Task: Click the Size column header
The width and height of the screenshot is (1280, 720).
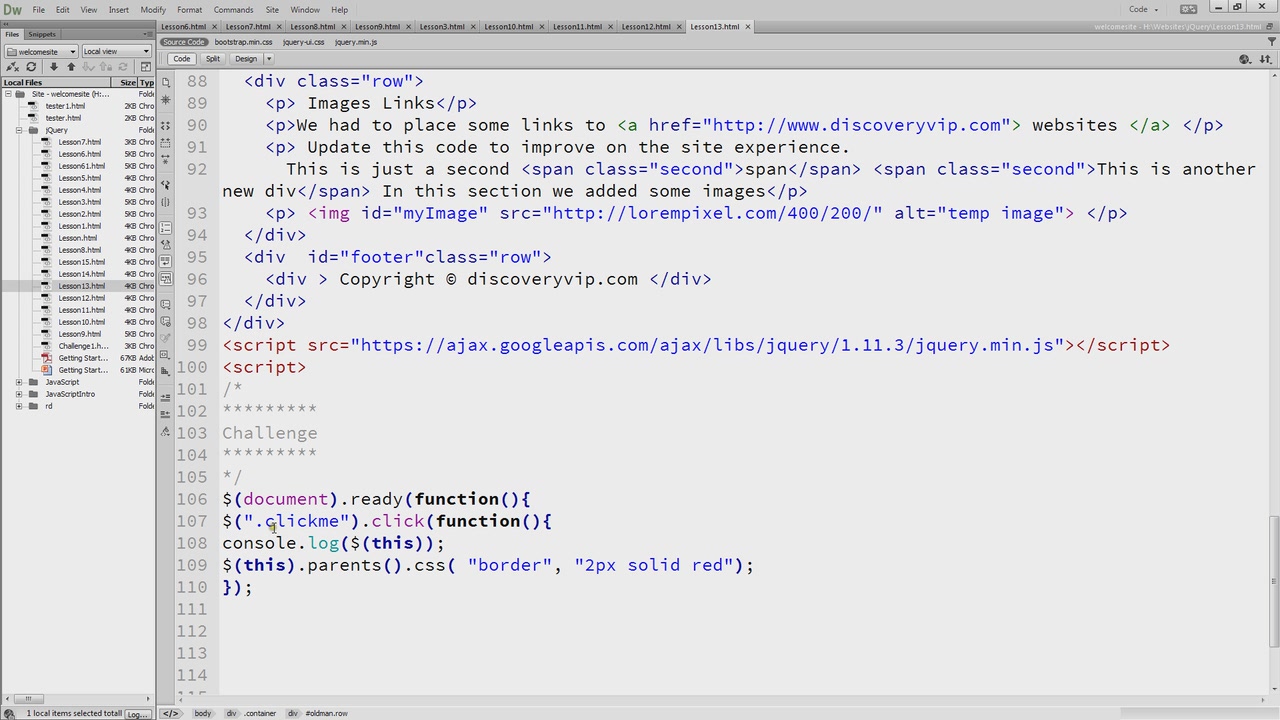Action: point(127,82)
